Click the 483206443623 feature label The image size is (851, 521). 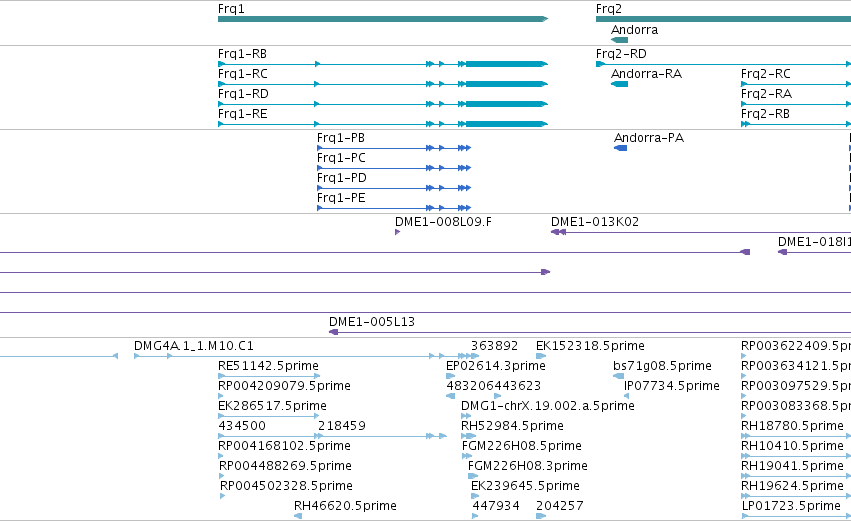click(x=493, y=386)
